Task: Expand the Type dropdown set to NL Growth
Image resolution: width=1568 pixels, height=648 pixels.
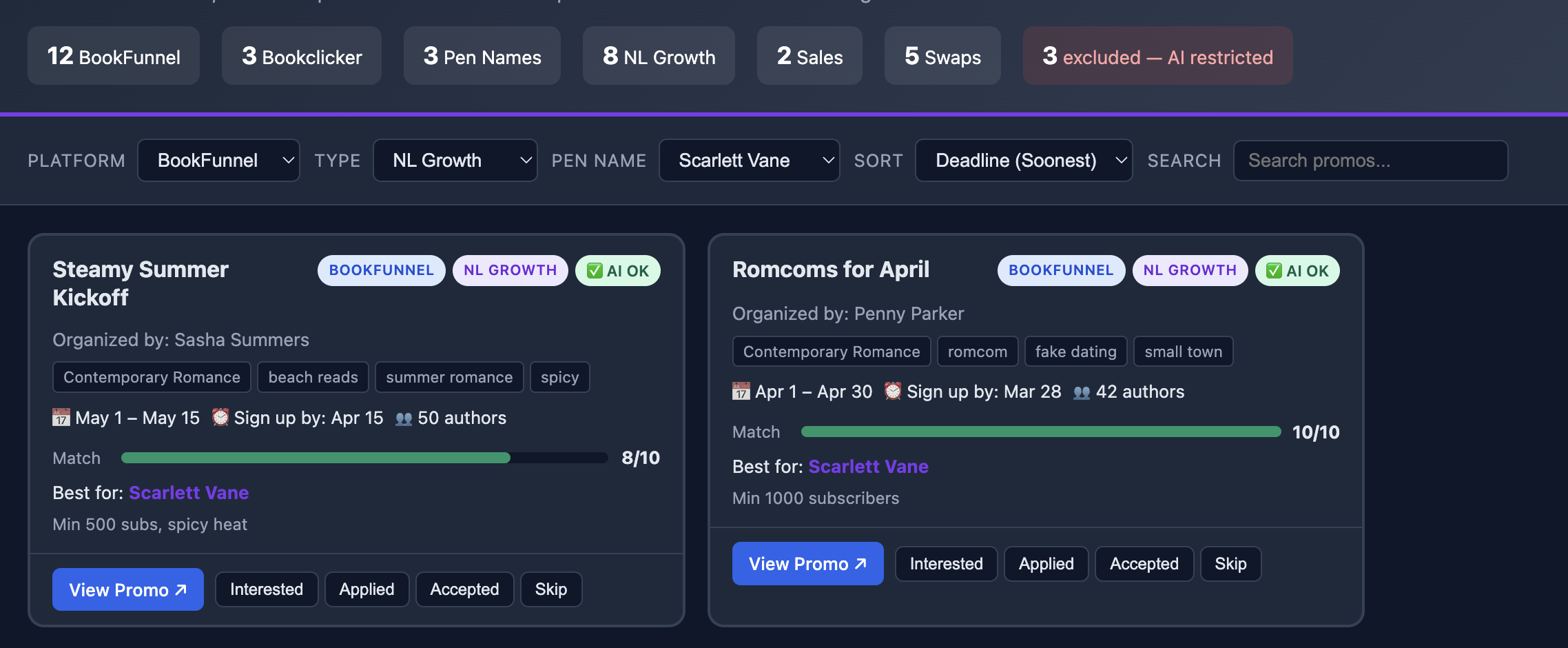Action: coord(455,161)
